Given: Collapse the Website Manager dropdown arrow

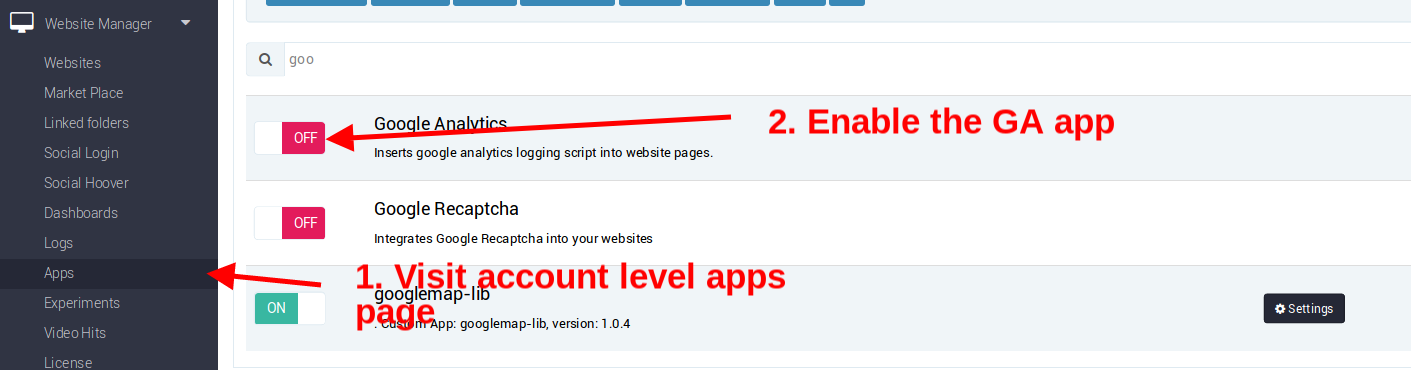Looking at the screenshot, I should click(x=185, y=22).
